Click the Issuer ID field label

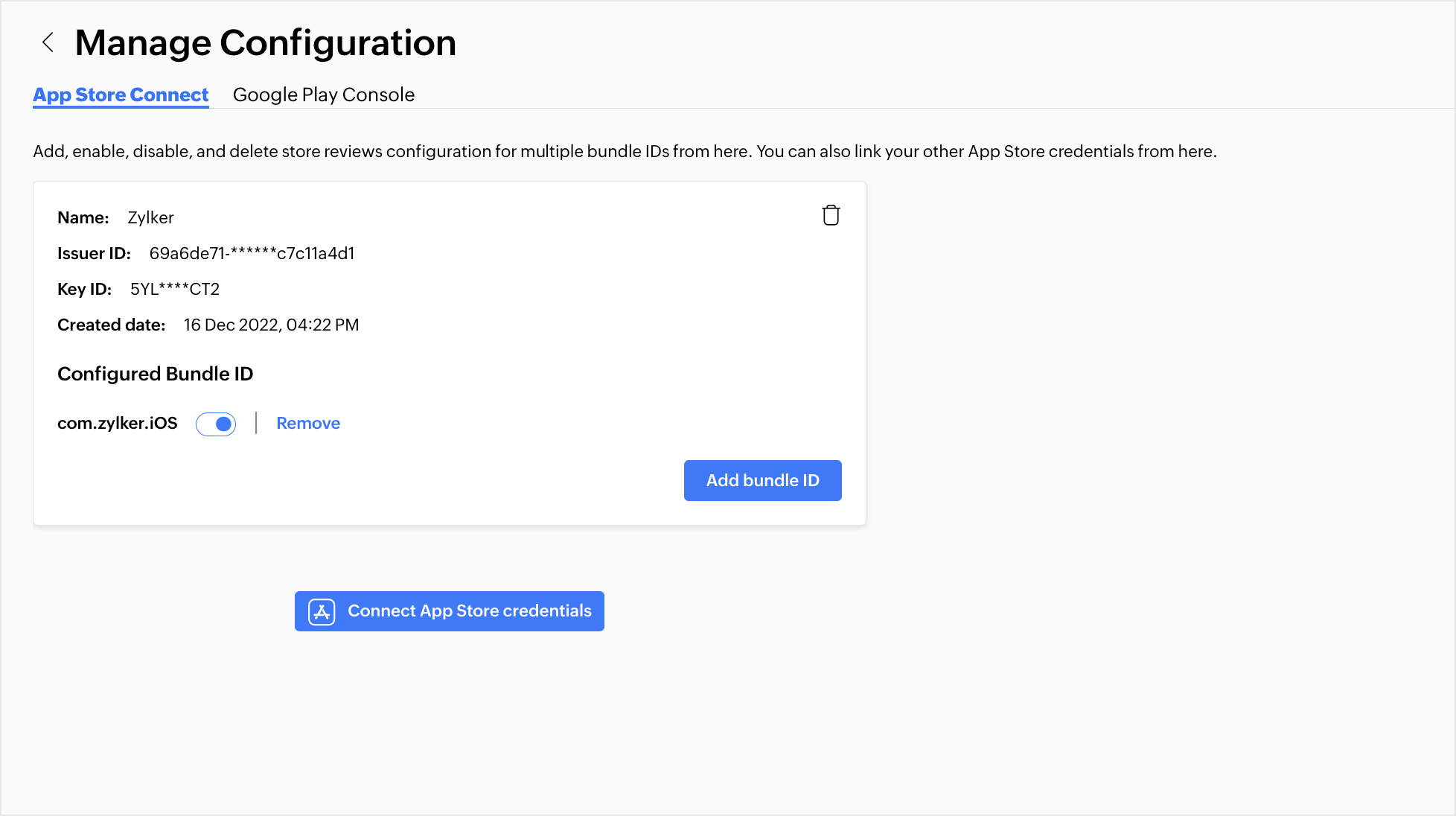point(94,253)
